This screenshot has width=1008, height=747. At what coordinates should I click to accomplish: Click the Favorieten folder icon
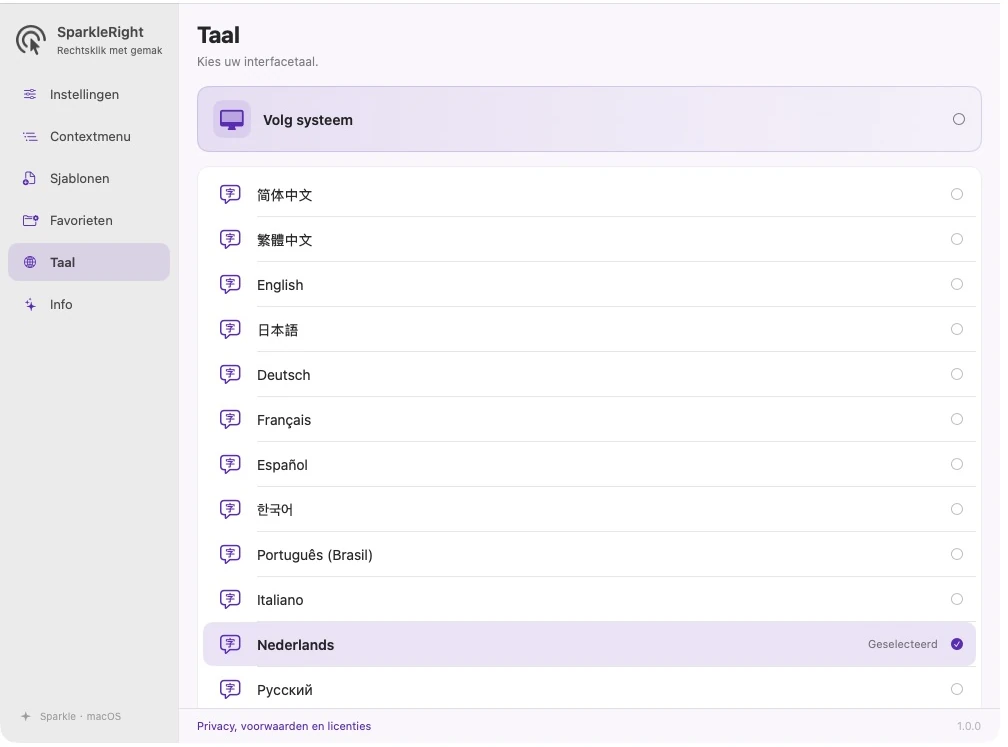[x=30, y=220]
